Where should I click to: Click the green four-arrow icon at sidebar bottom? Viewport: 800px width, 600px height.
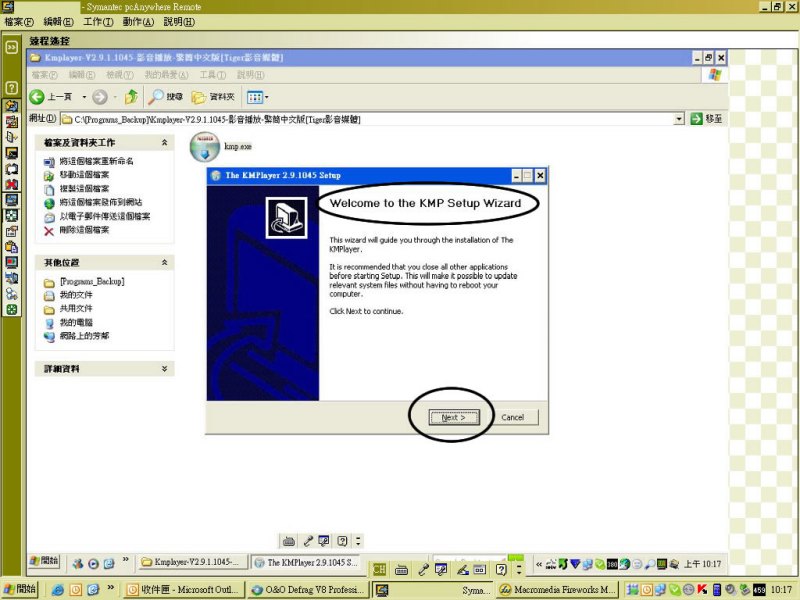[11, 309]
